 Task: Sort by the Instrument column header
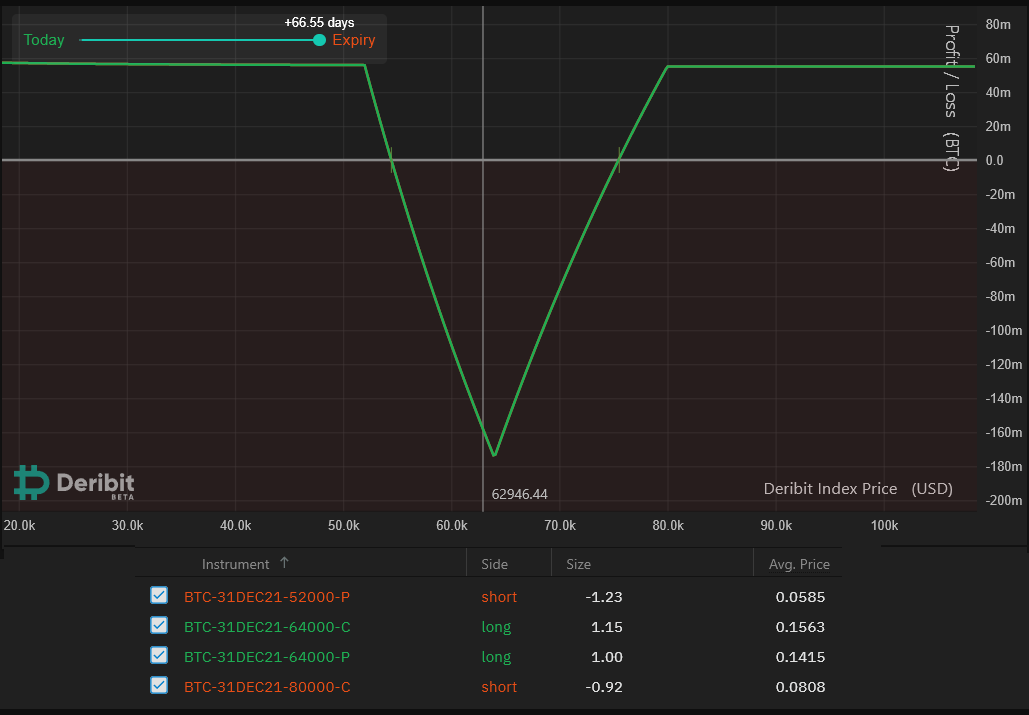pos(235,564)
